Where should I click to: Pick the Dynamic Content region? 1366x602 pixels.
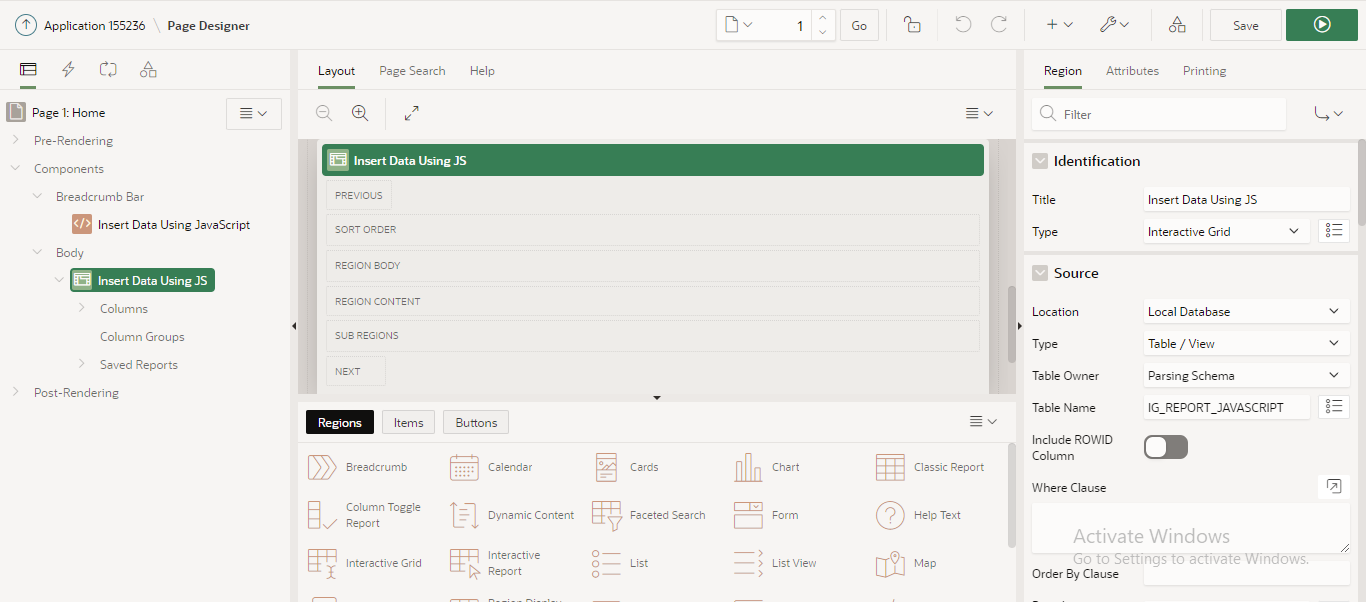pos(512,515)
